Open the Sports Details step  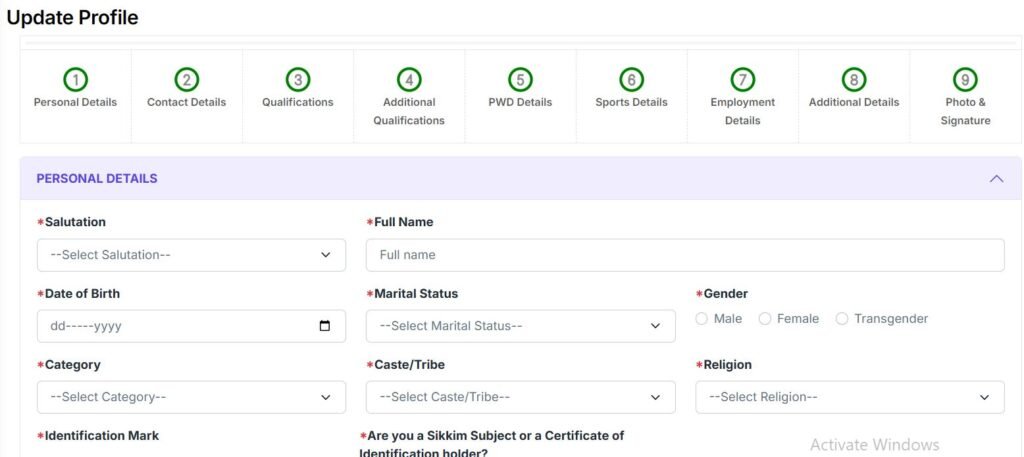point(632,102)
